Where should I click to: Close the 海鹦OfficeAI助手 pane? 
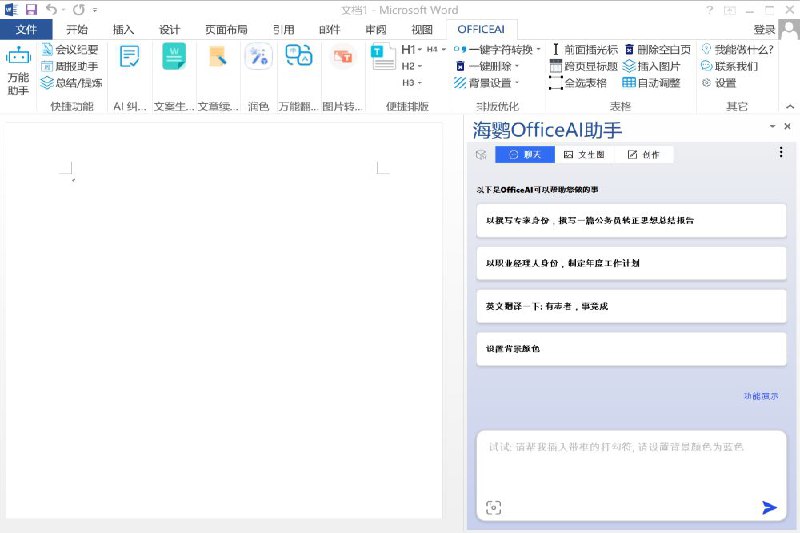(x=787, y=126)
